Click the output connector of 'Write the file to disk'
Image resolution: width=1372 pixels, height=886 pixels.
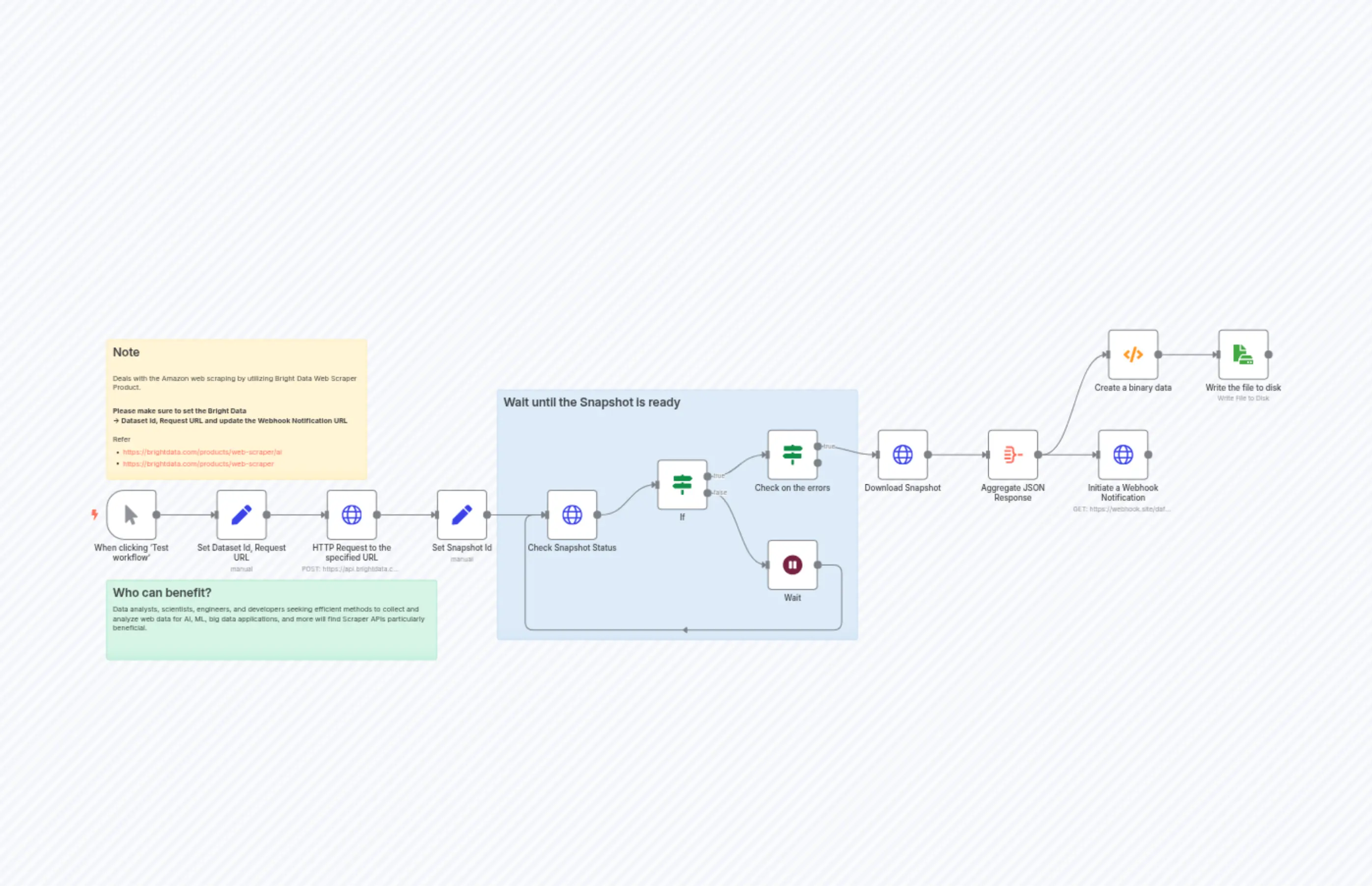coord(1268,354)
